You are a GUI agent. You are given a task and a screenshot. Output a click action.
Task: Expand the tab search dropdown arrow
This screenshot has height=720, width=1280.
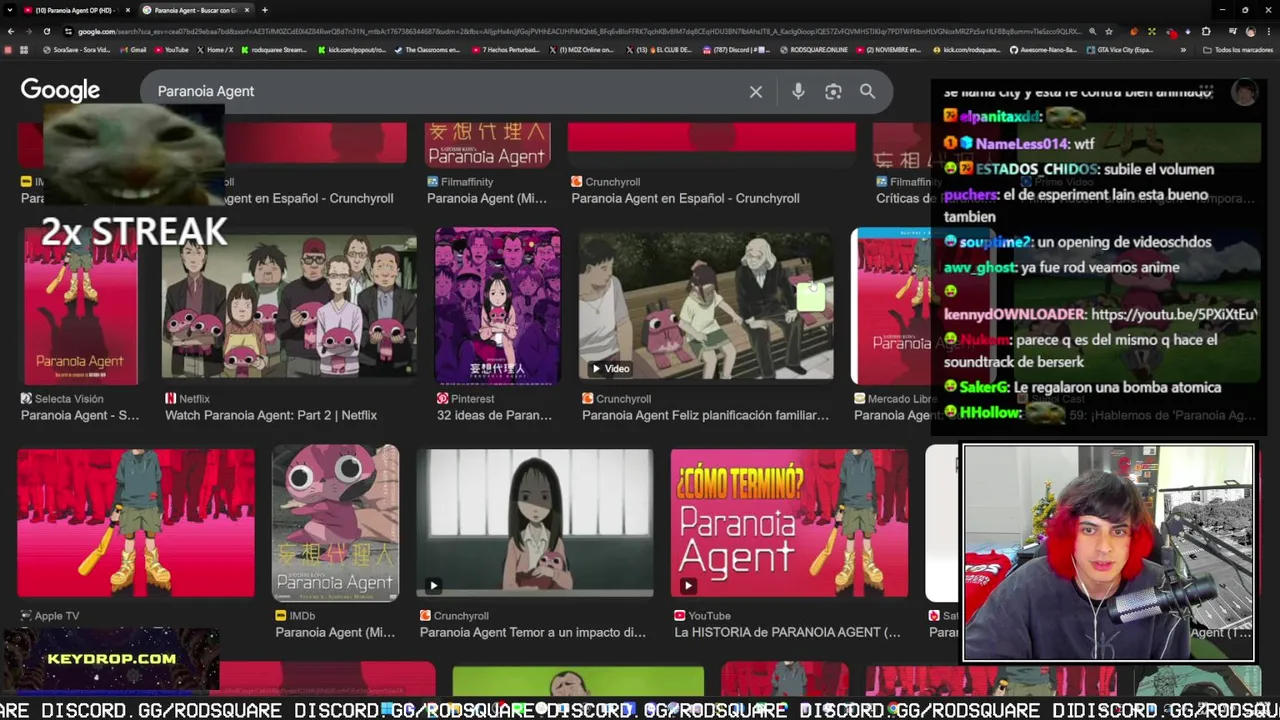9,10
